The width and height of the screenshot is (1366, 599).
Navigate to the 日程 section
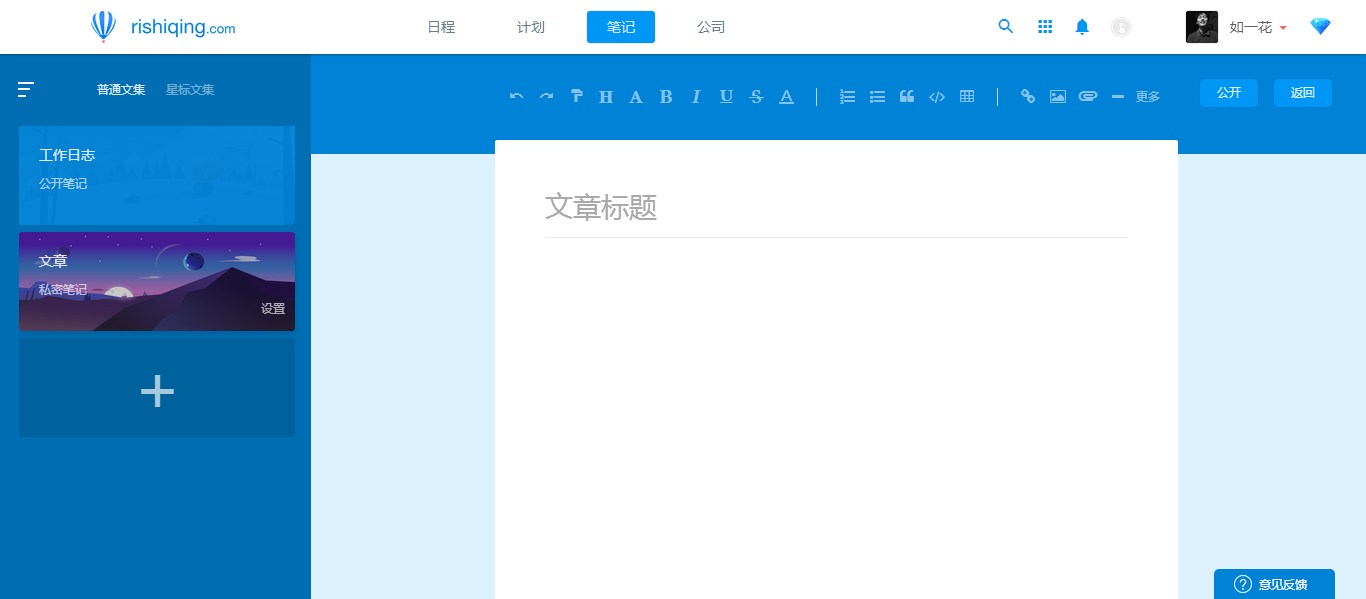(440, 27)
